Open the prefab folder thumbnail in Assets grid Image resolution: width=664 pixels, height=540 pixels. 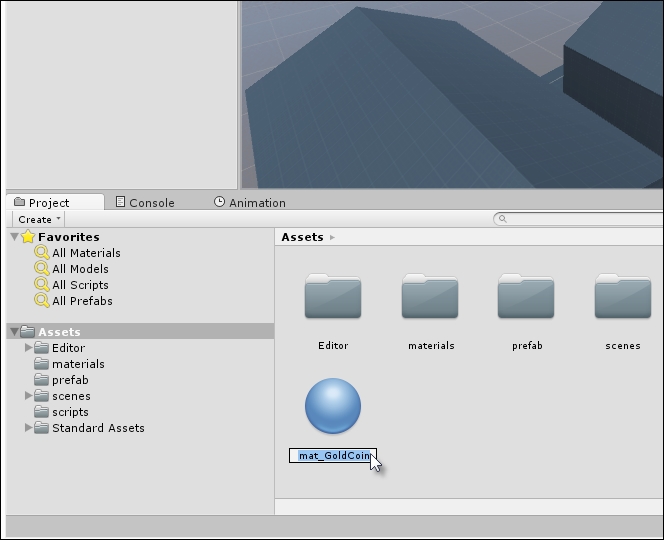click(x=526, y=296)
